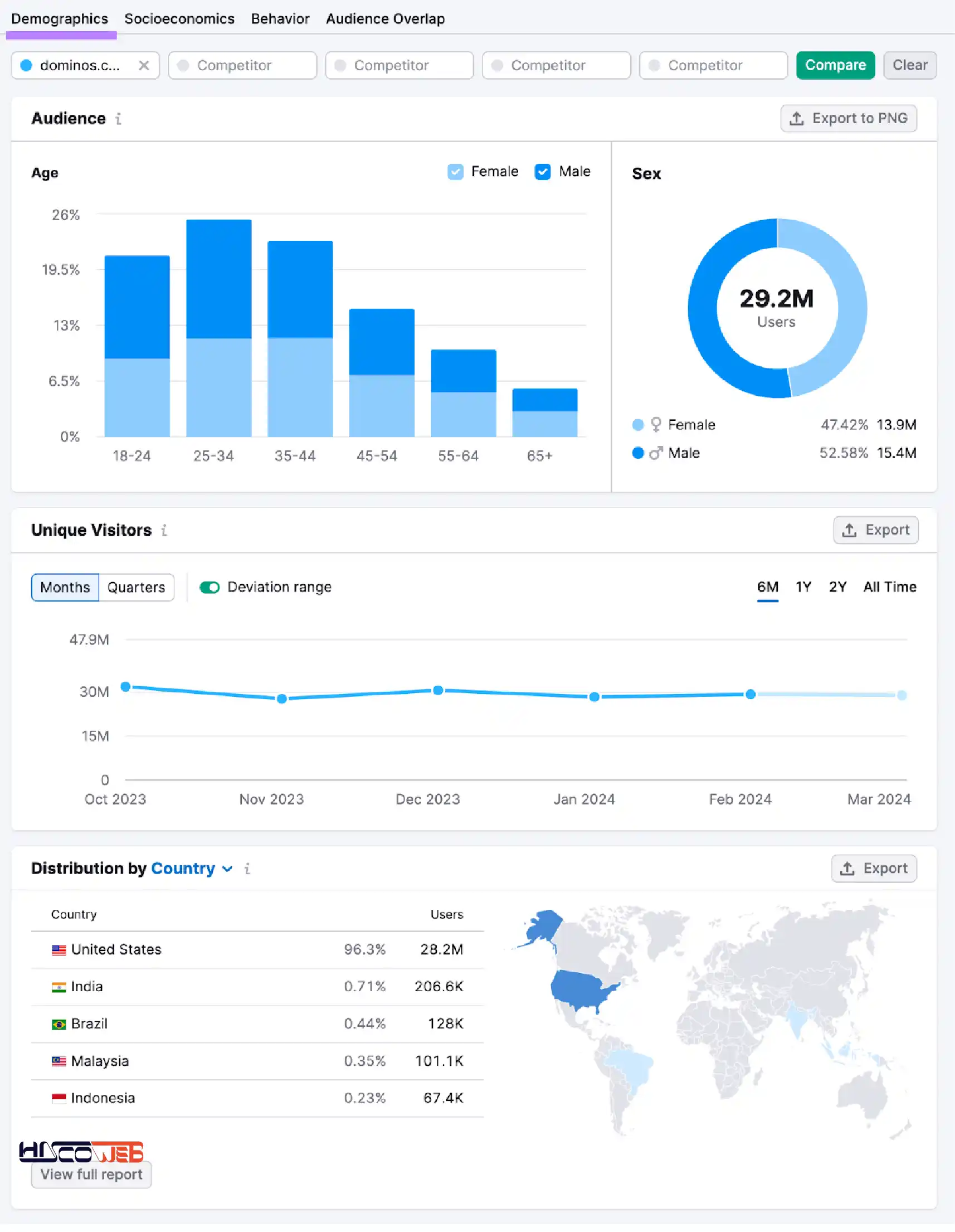
Task: Turn off the Deviation range toggle
Action: pyautogui.click(x=209, y=588)
